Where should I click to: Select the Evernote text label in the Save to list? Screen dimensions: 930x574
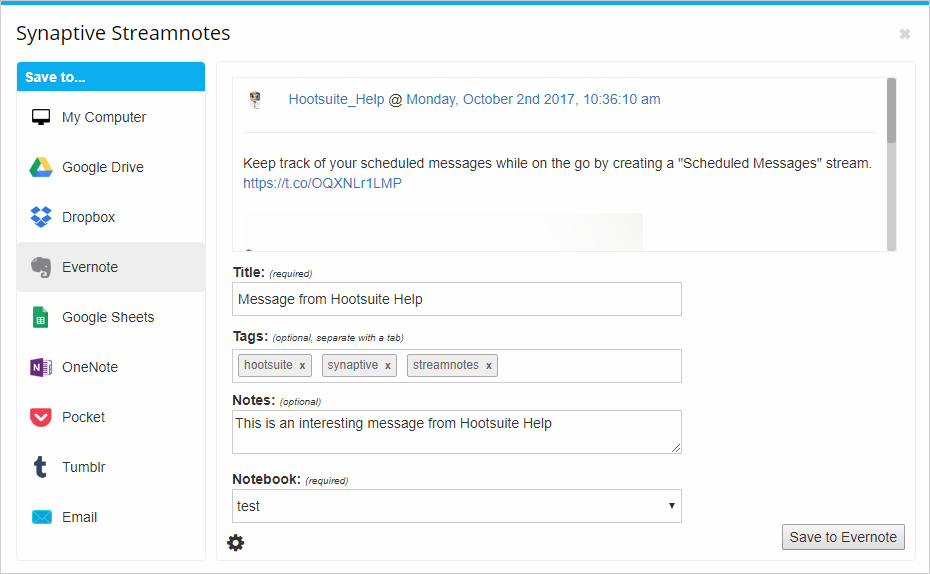tap(90, 267)
